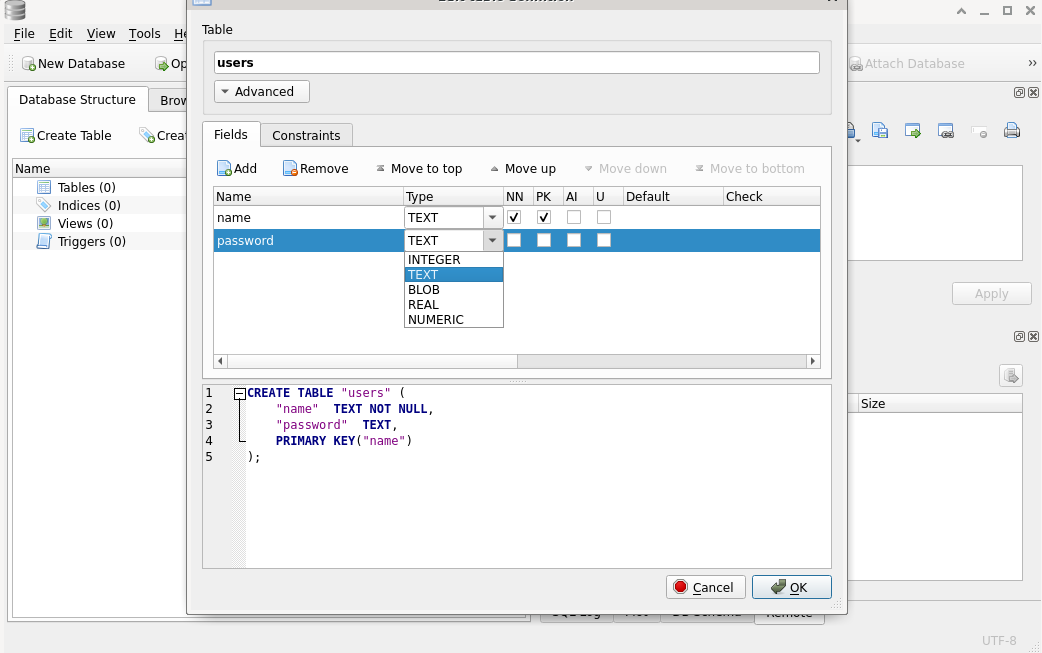Select the name field name cell

[309, 217]
